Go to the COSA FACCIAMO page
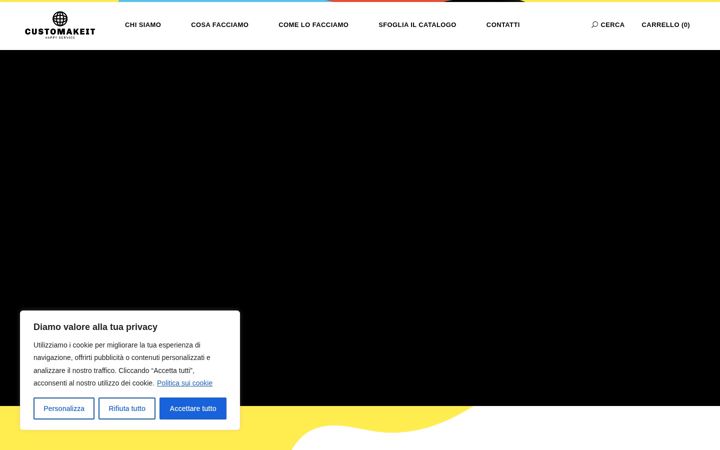The image size is (720, 450). coord(219,25)
